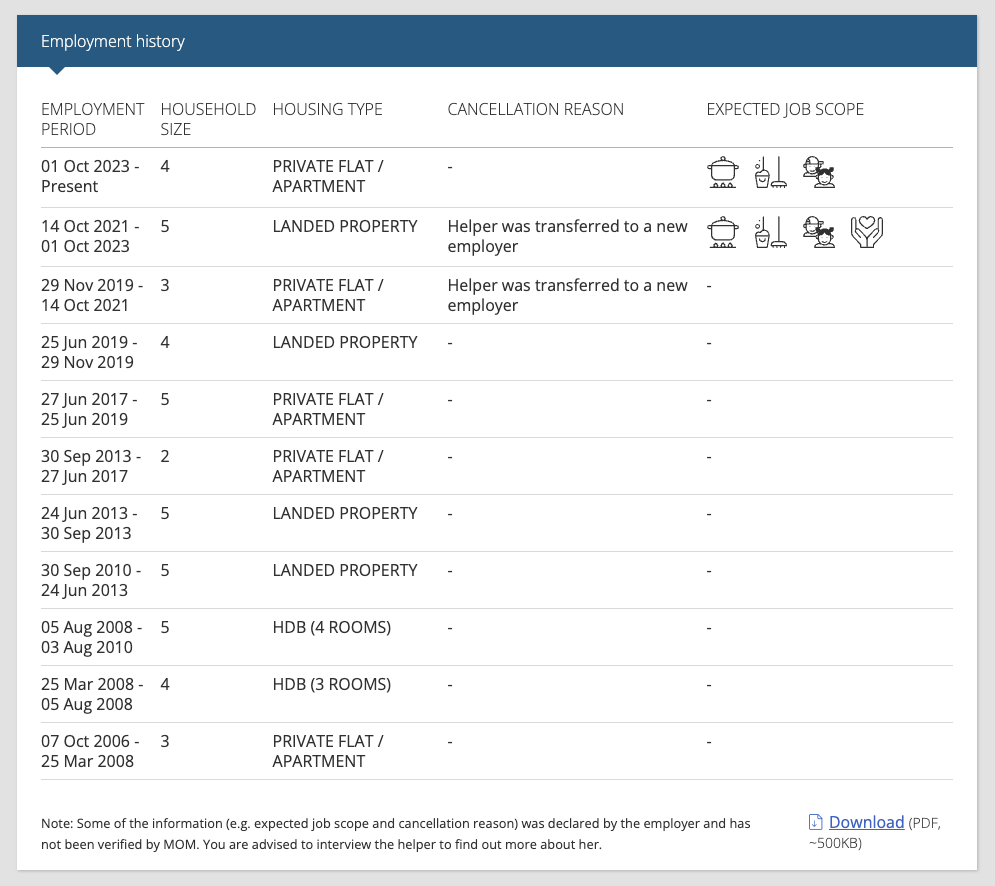Click 'HDB (3 ROOMS)' housing type cell
Viewport: 995px width, 886px height.
[332, 684]
